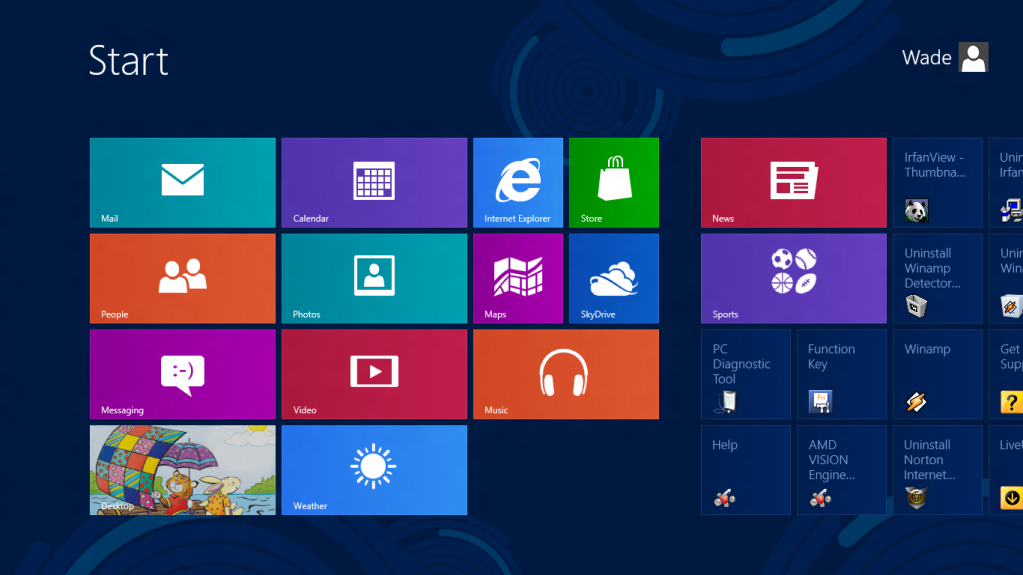Screen dimensions: 1023x575
Task: Open the Store tile
Action: tap(614, 183)
